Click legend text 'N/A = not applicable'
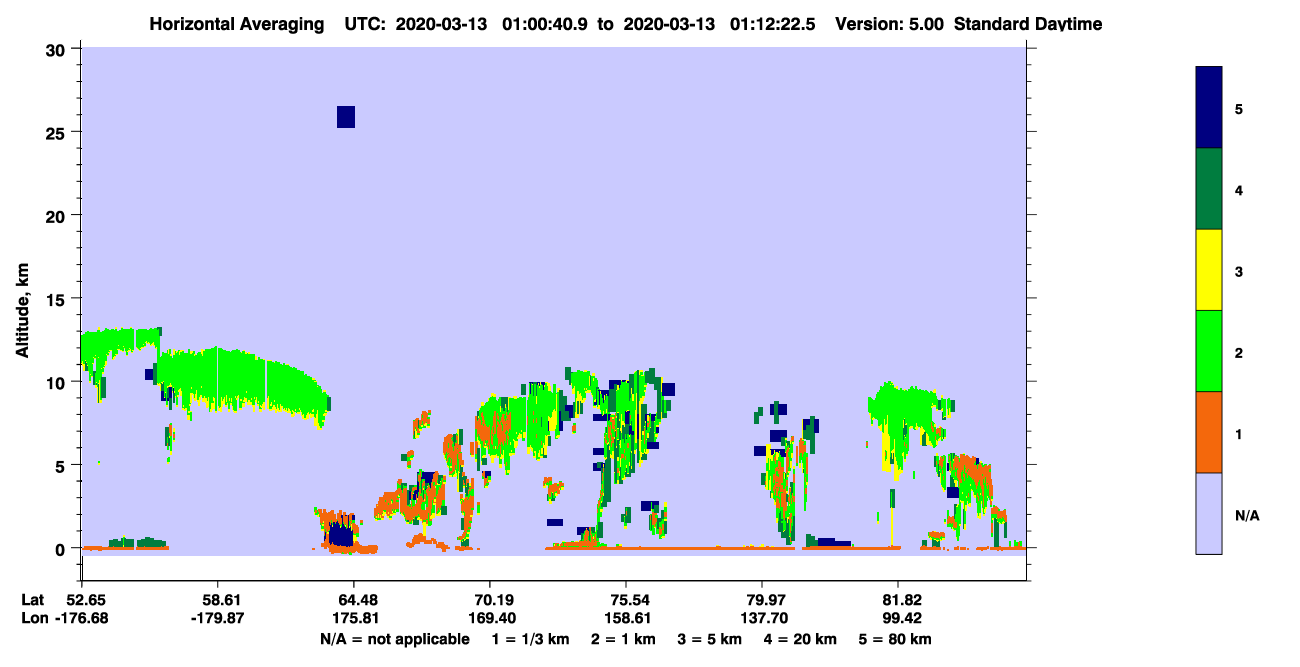1300x667 pixels. 394,639
